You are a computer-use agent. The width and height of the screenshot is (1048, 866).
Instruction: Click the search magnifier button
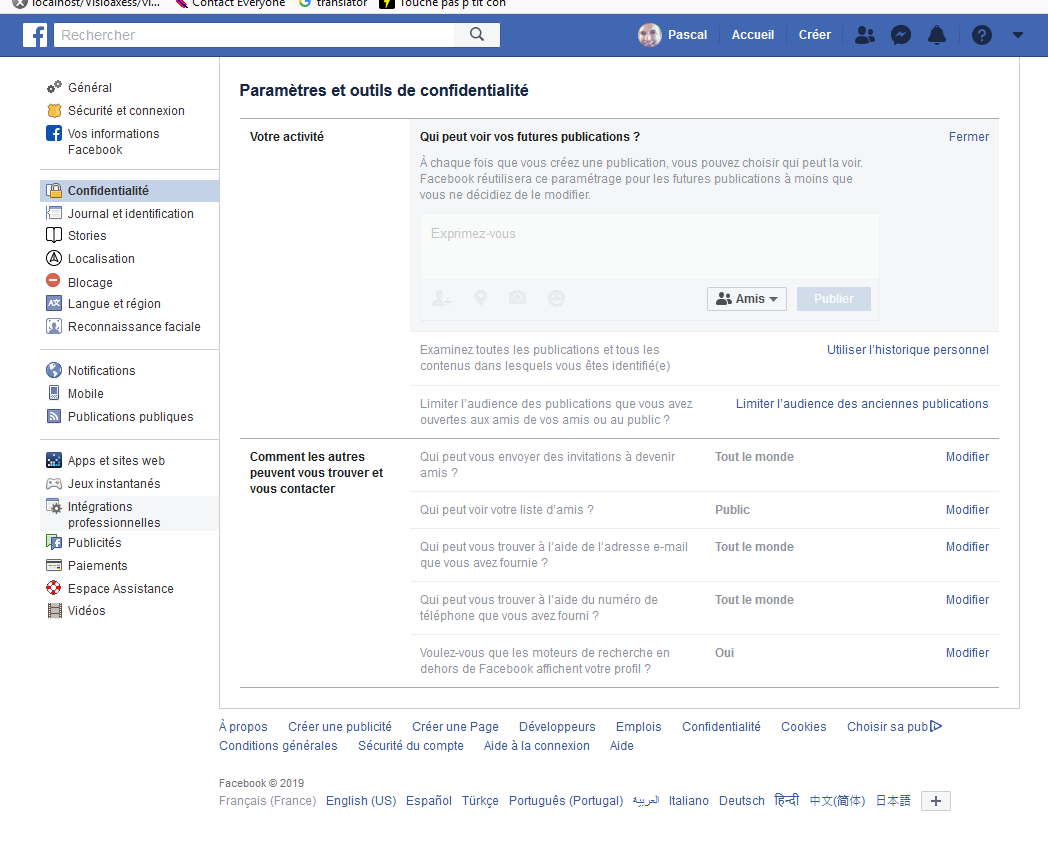pos(477,35)
